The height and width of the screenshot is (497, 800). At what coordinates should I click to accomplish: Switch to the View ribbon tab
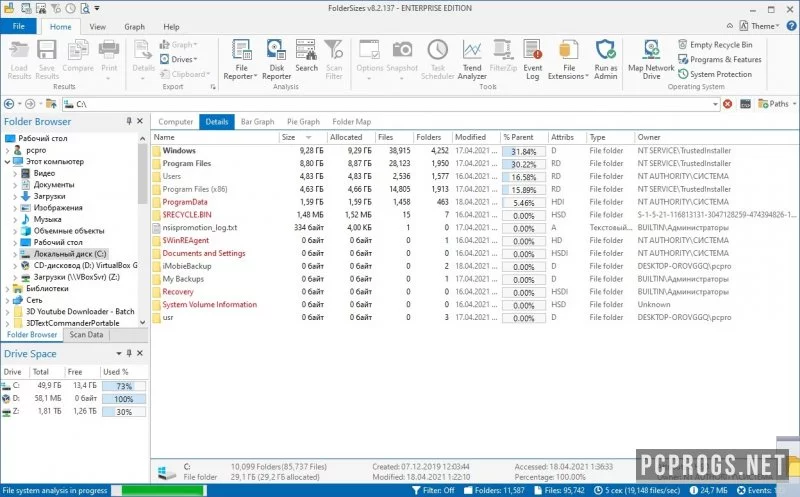point(97,27)
